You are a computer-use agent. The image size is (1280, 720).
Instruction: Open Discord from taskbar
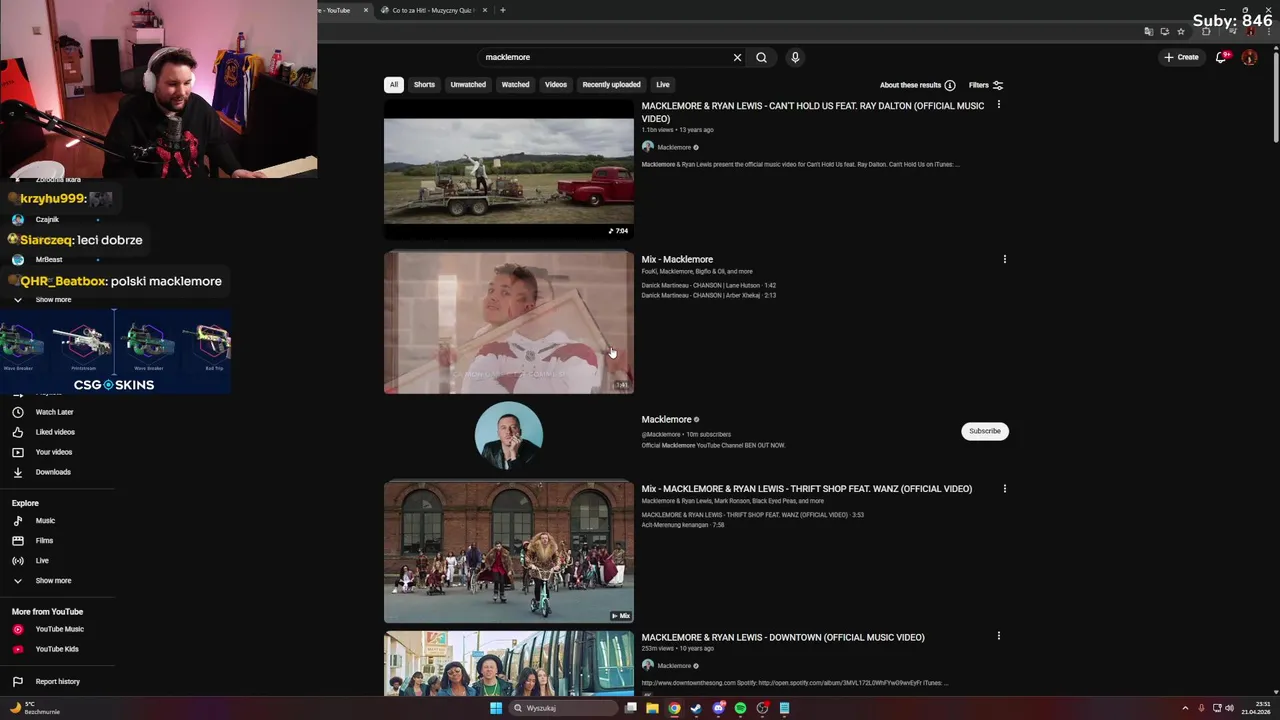click(718, 708)
